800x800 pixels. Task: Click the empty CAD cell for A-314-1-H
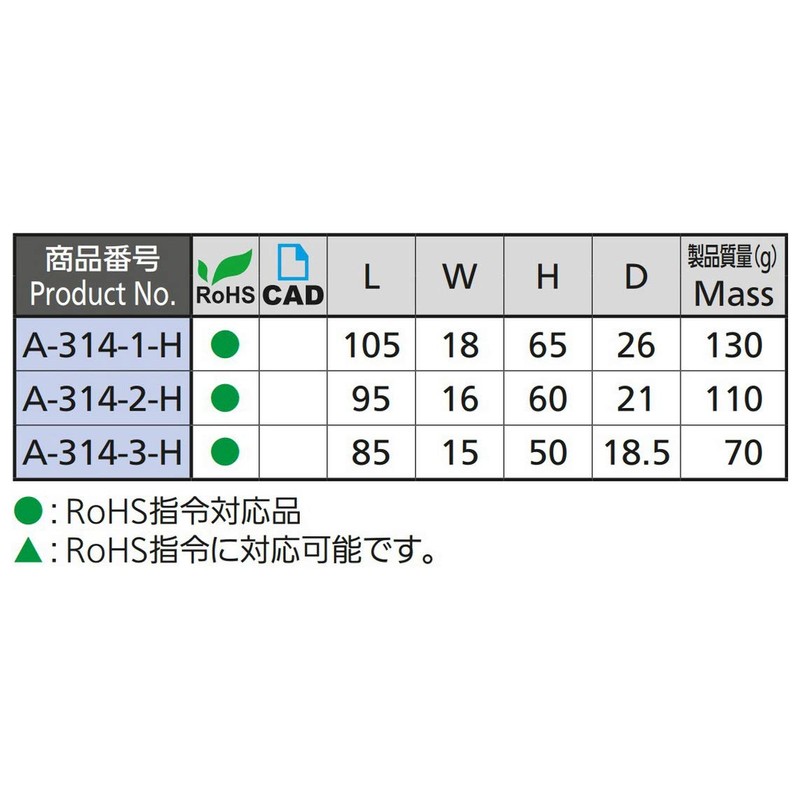[x=293, y=346]
